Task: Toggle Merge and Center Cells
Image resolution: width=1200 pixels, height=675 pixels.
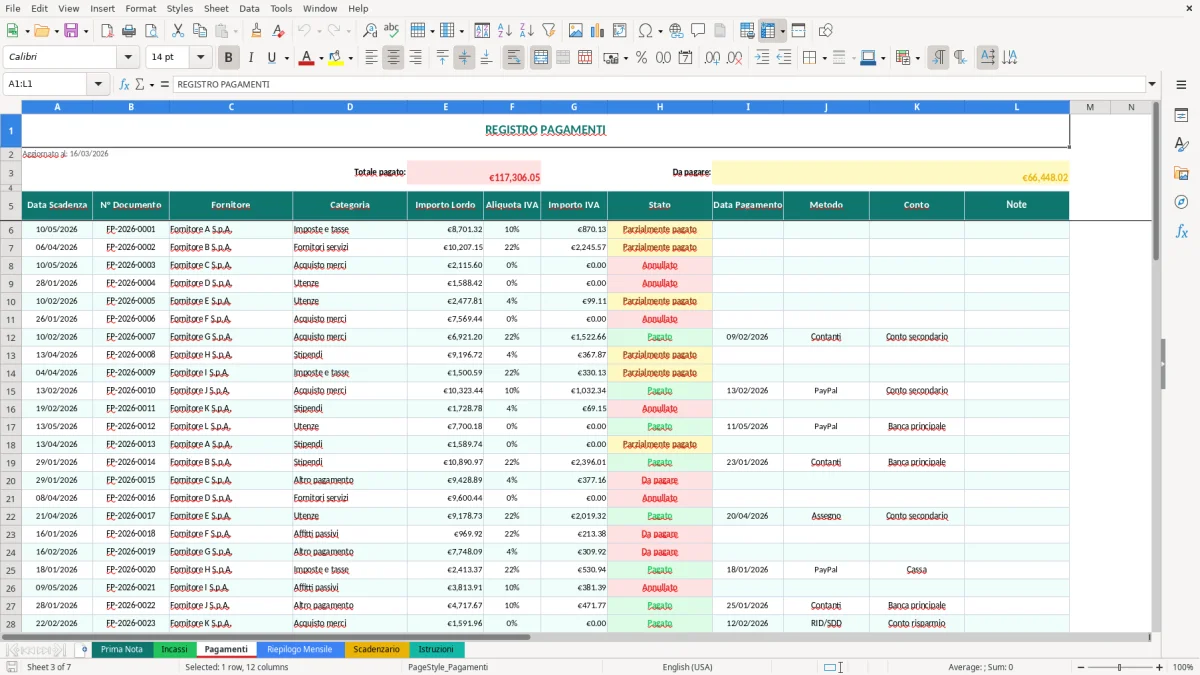Action: pyautogui.click(x=541, y=58)
